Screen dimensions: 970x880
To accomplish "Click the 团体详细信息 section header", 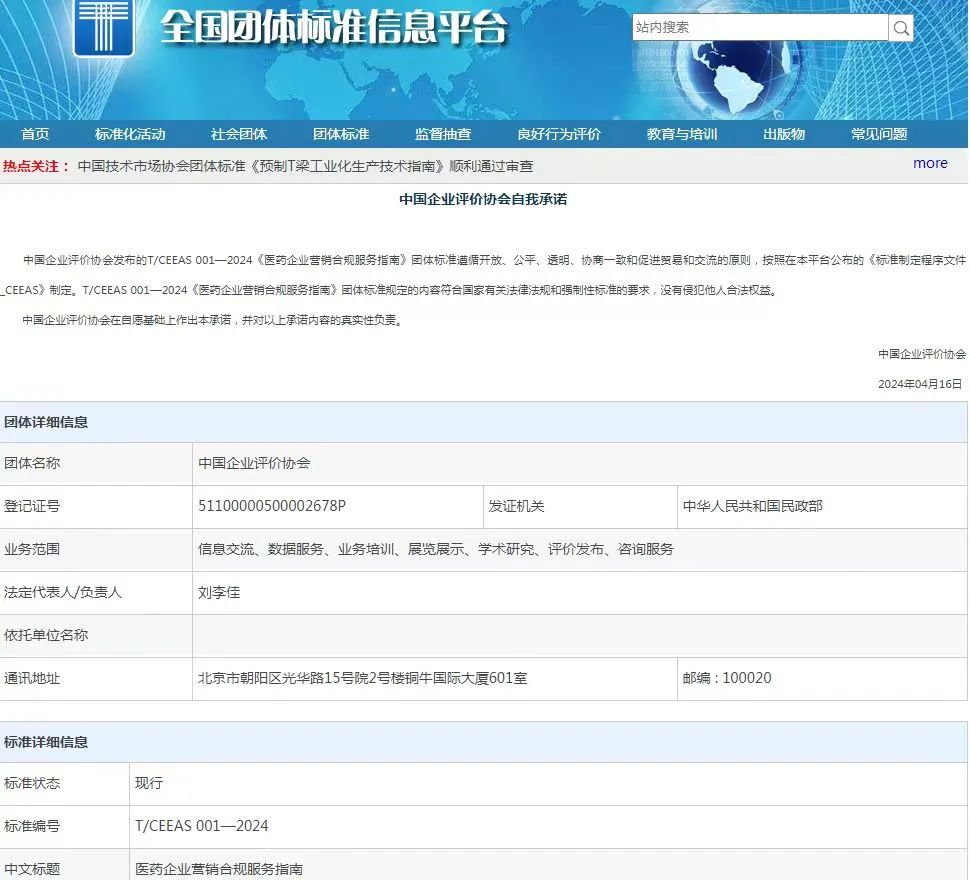I will (46, 422).
